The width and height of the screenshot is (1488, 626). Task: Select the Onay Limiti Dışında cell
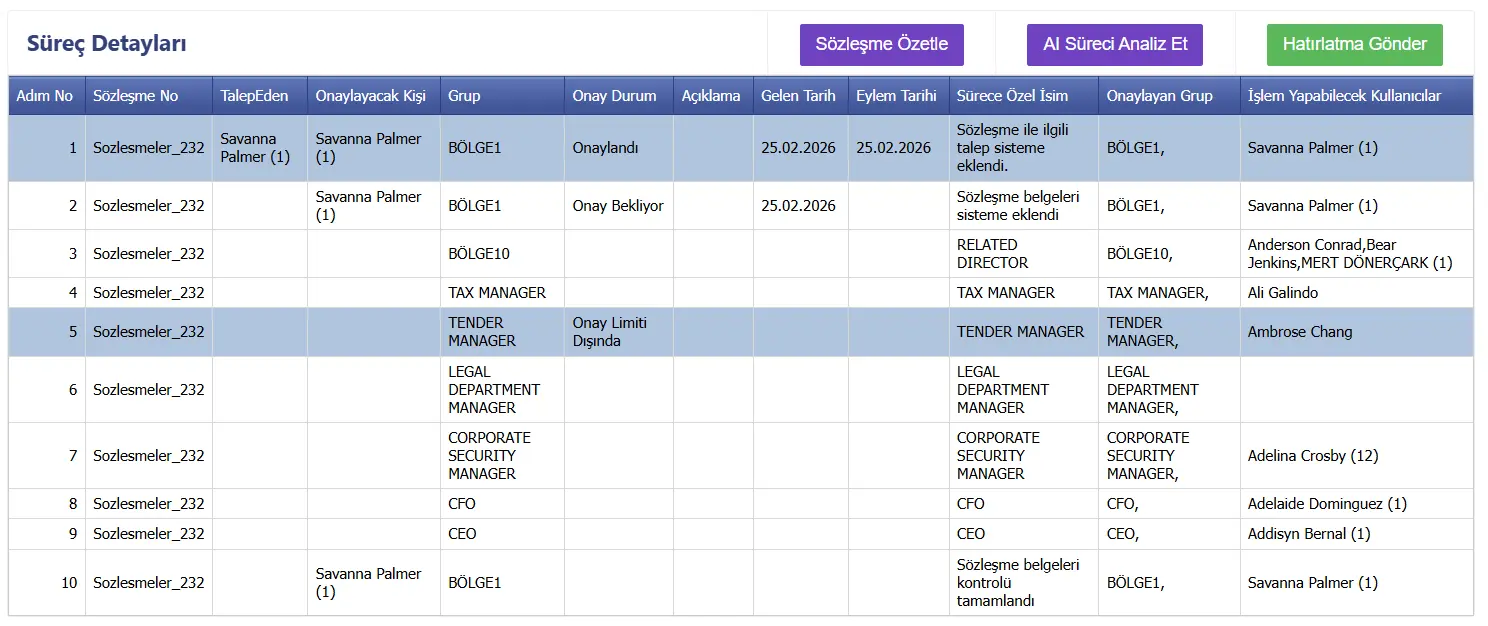609,332
